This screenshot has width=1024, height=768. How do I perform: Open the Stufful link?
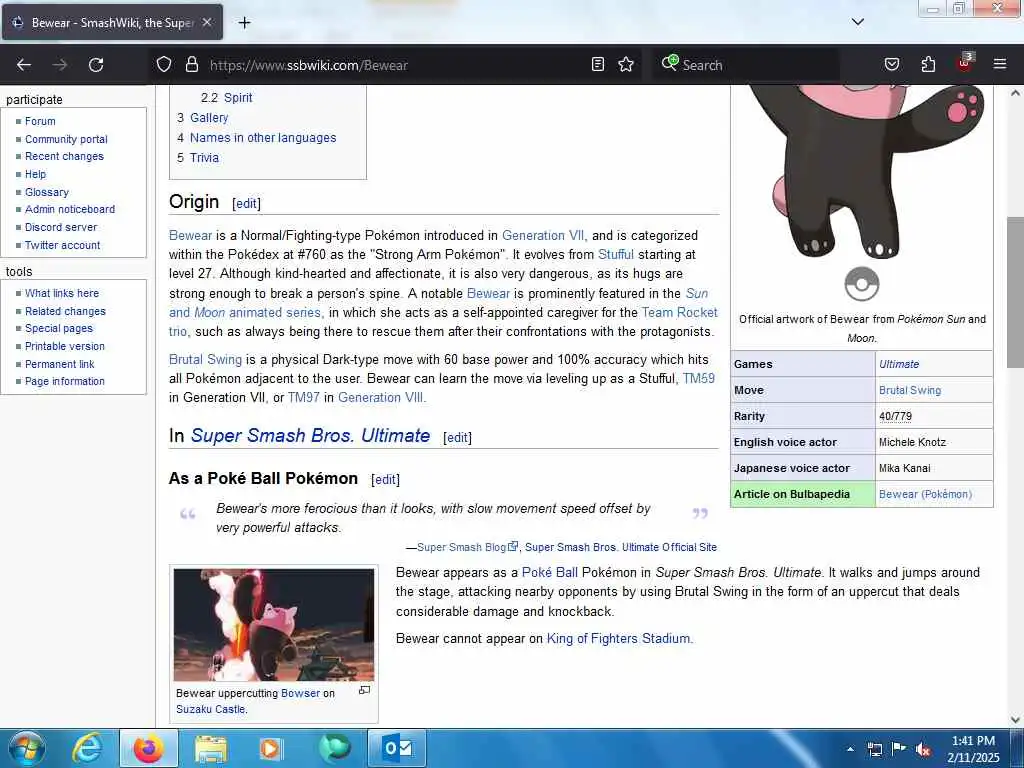(616, 255)
